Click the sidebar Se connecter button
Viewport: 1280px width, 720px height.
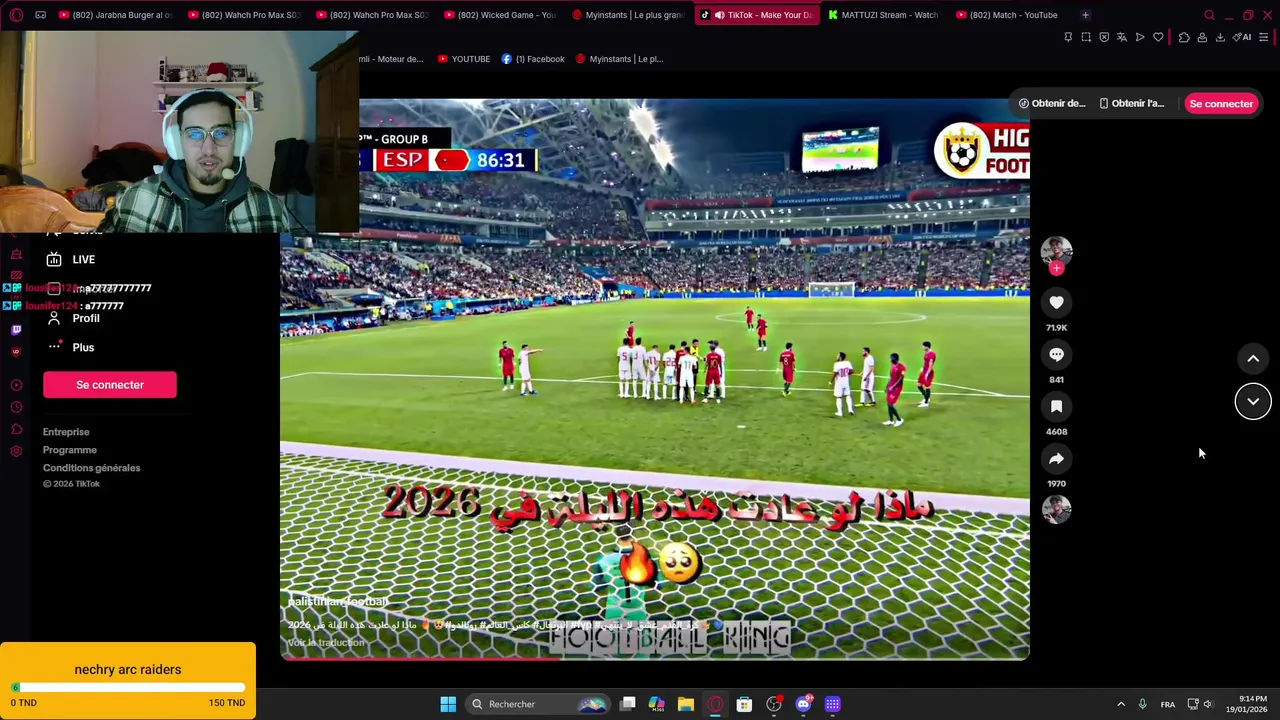click(110, 385)
